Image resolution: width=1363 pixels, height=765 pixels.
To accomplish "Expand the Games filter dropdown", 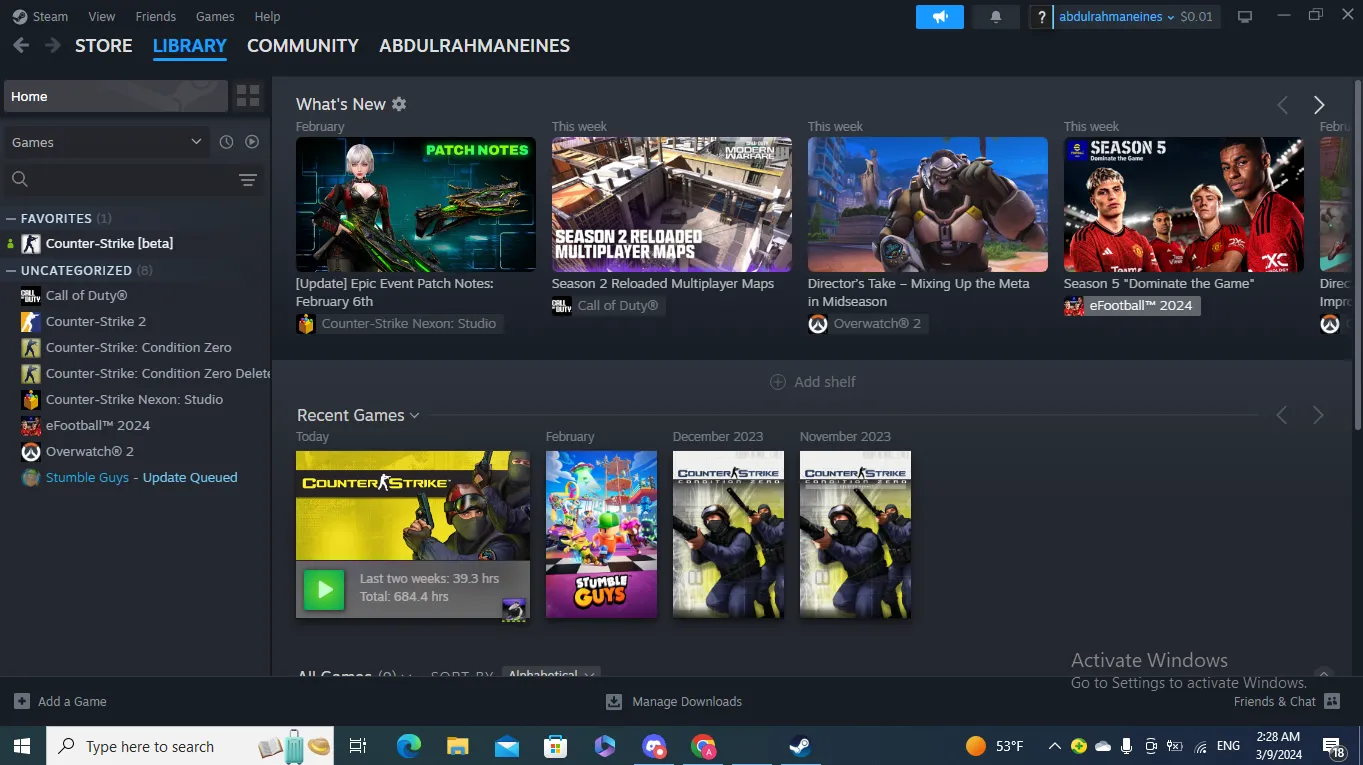I will (196, 142).
